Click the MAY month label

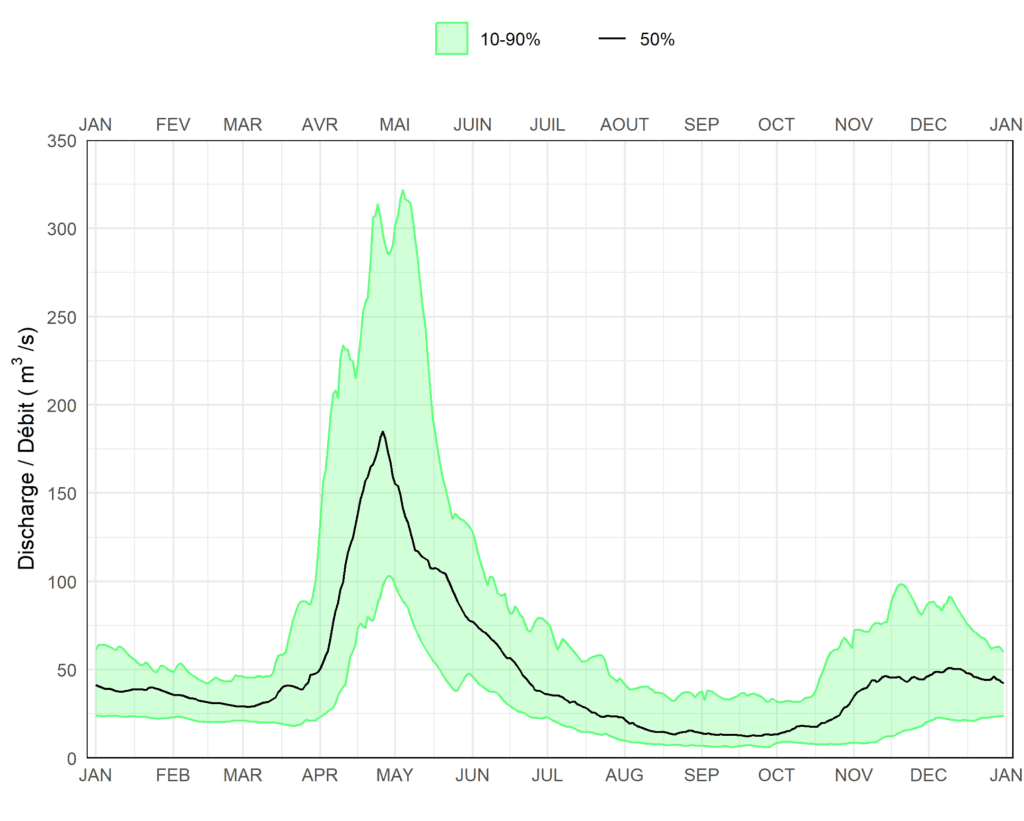point(394,775)
